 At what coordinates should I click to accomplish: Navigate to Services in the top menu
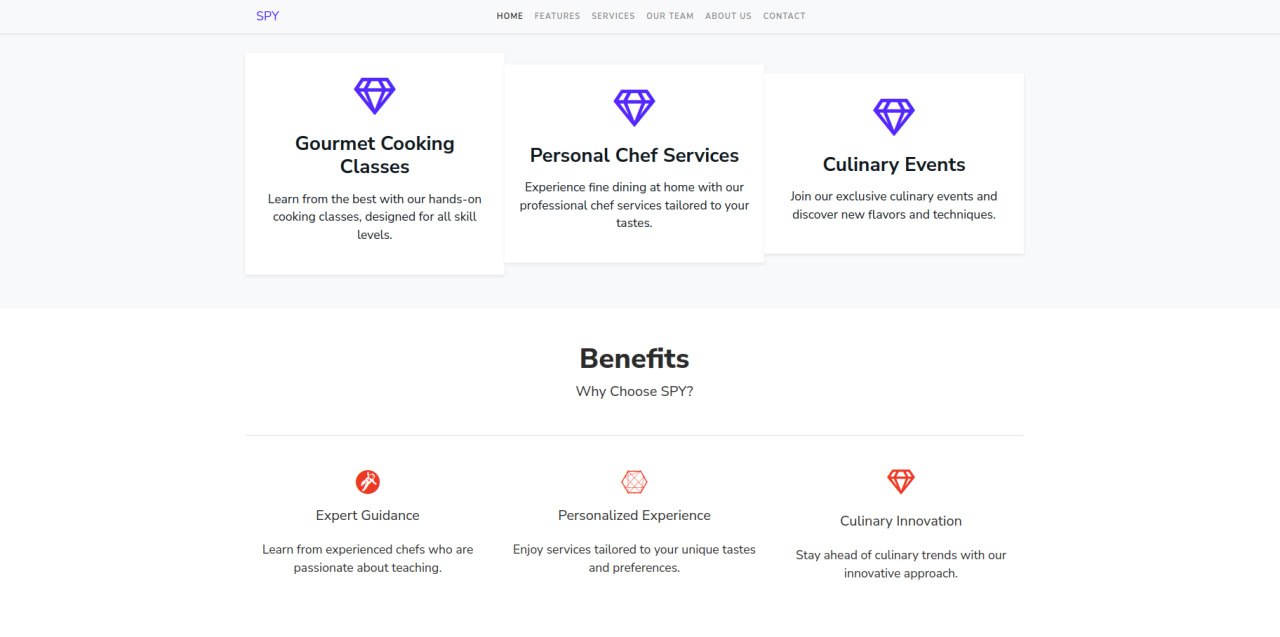point(613,16)
